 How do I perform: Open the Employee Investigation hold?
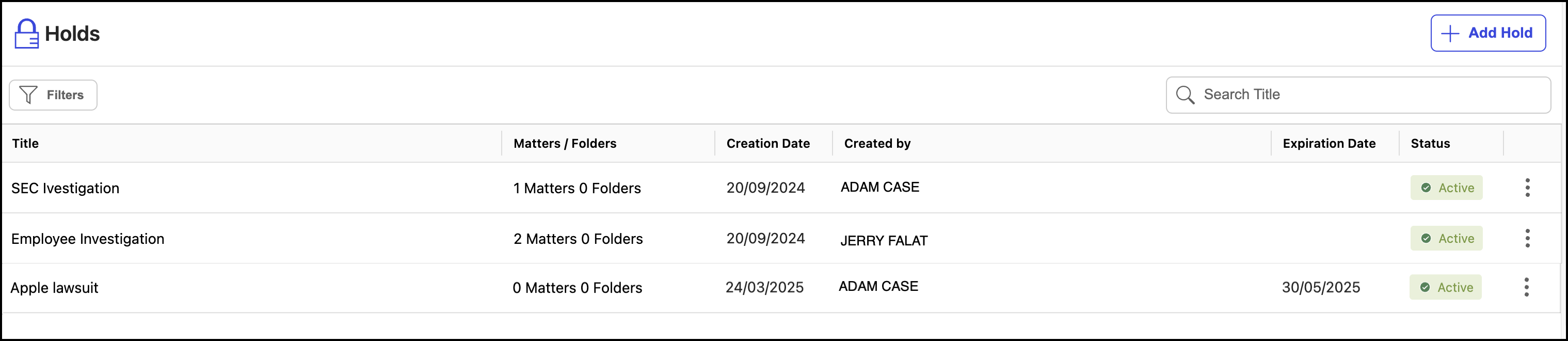(x=88, y=239)
